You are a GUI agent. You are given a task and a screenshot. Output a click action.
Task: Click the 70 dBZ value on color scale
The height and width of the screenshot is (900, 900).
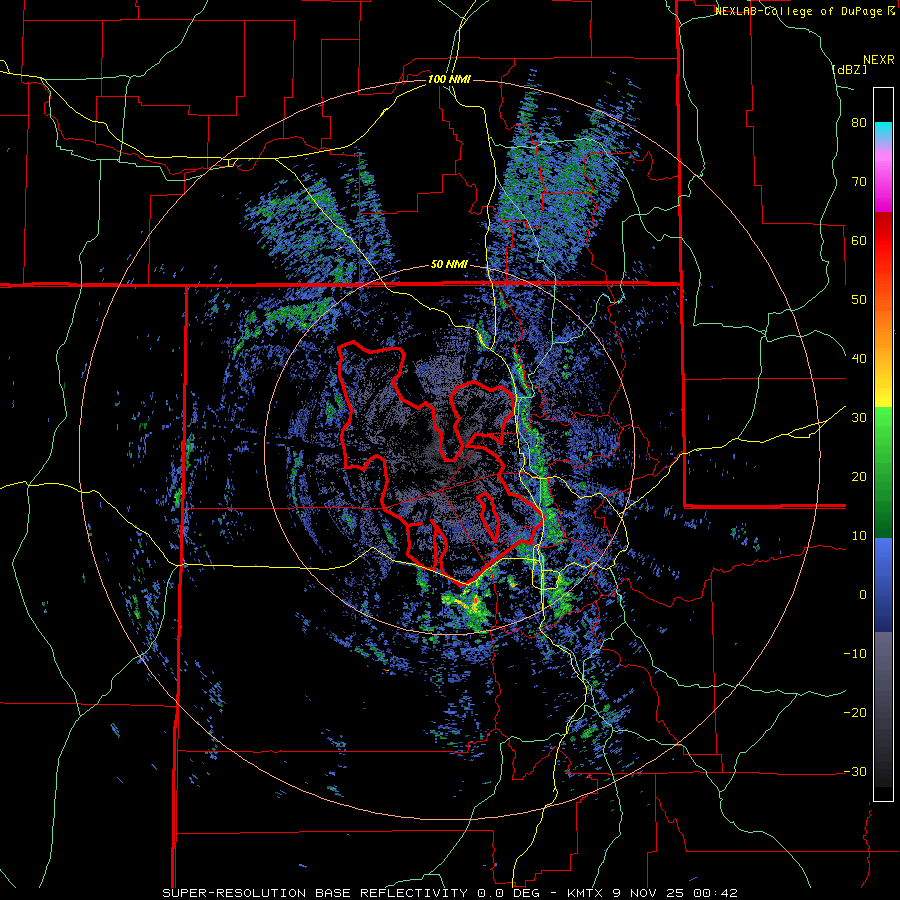859,182
